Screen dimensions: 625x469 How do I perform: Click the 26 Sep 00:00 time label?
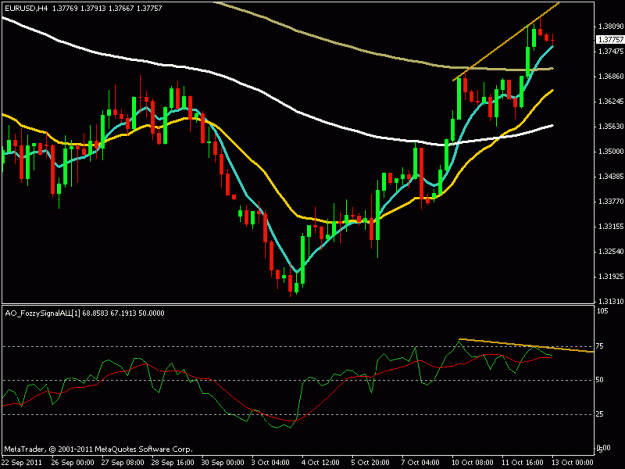tap(73, 462)
